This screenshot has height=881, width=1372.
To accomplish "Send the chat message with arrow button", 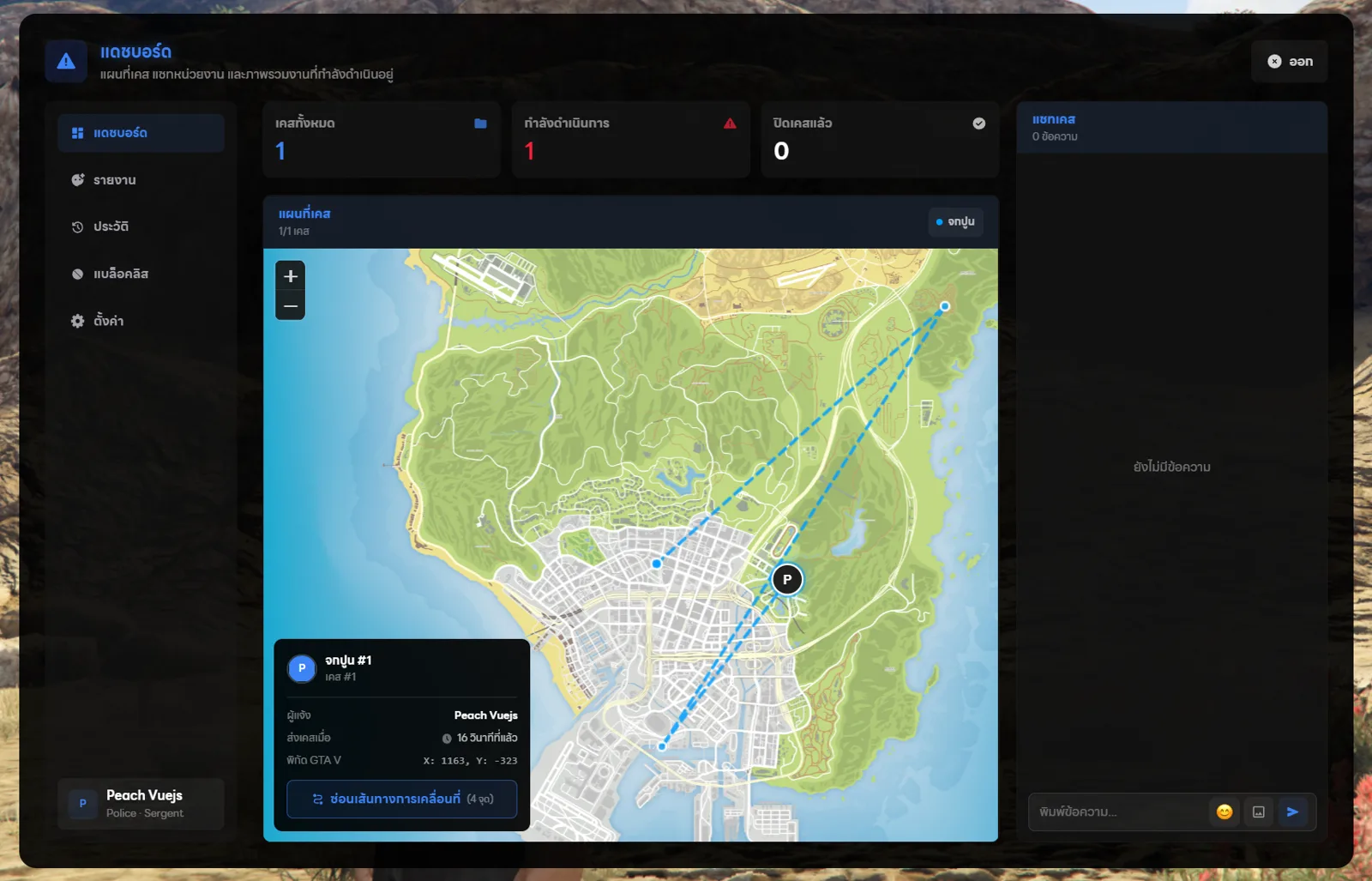I will click(1292, 812).
